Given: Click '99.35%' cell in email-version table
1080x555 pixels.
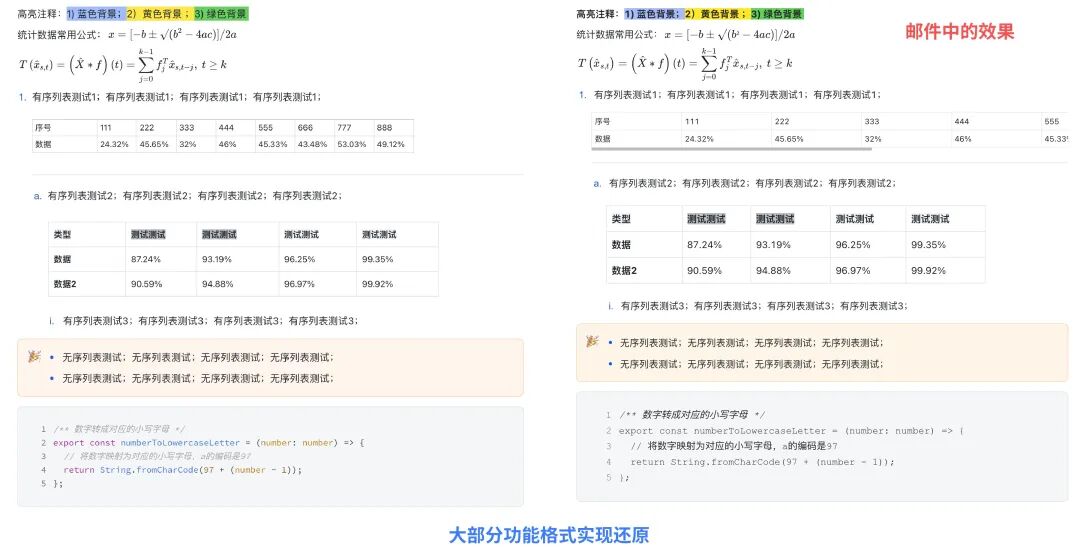Looking at the screenshot, I should 945,244.
